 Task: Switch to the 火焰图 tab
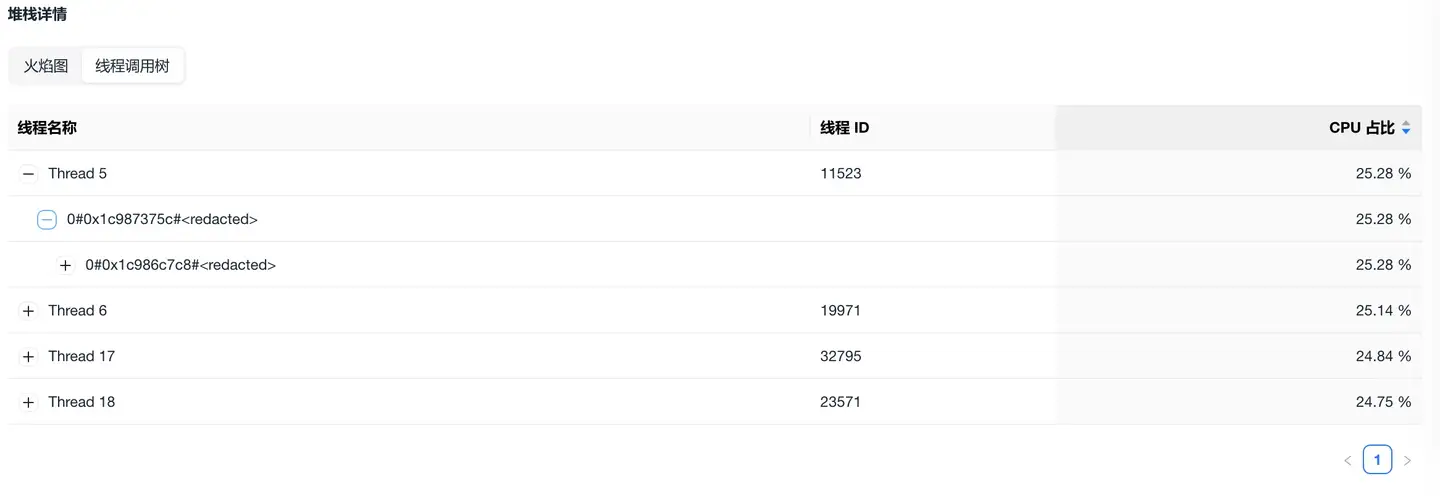click(46, 66)
